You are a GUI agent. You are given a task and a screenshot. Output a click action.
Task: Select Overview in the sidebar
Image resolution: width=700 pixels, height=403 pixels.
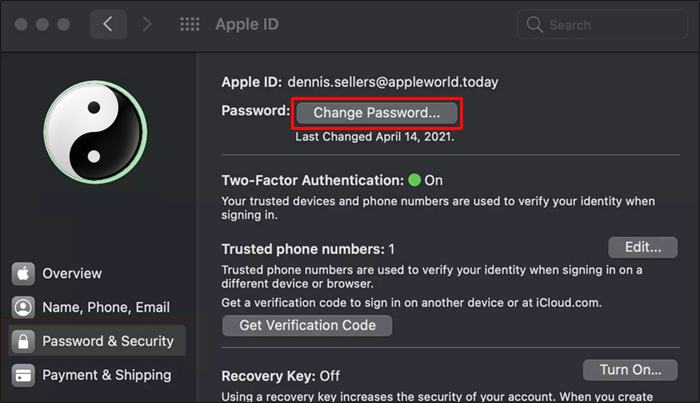click(72, 273)
